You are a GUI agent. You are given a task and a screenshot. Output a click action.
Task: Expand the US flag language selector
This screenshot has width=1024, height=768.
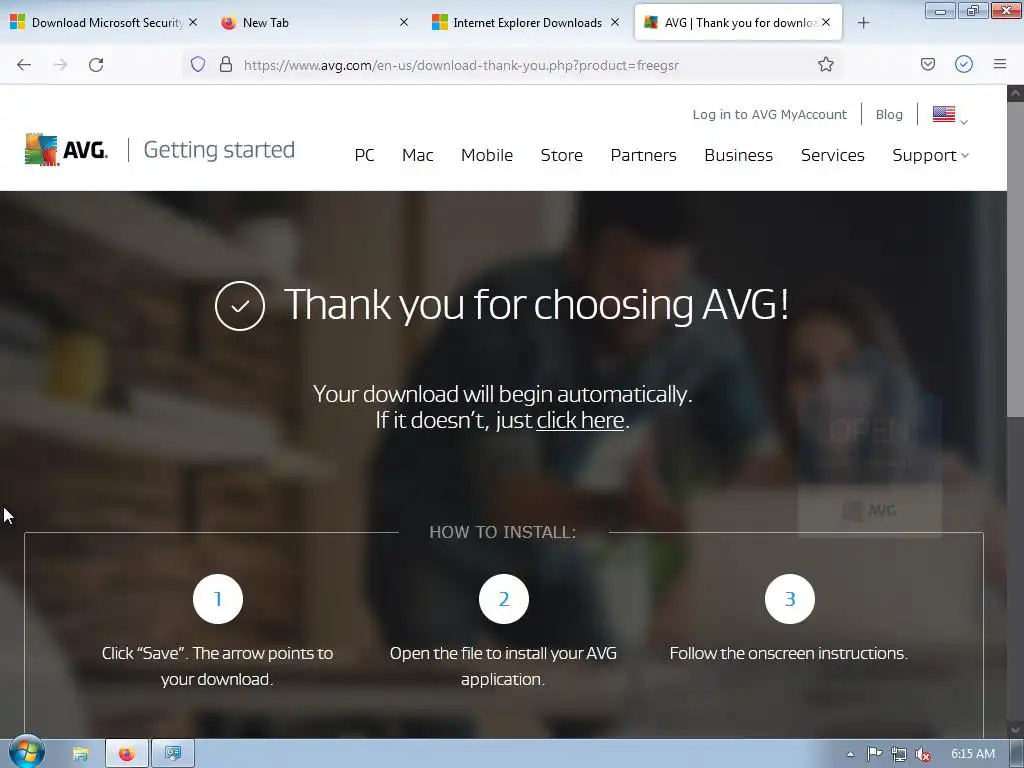[x=950, y=115]
